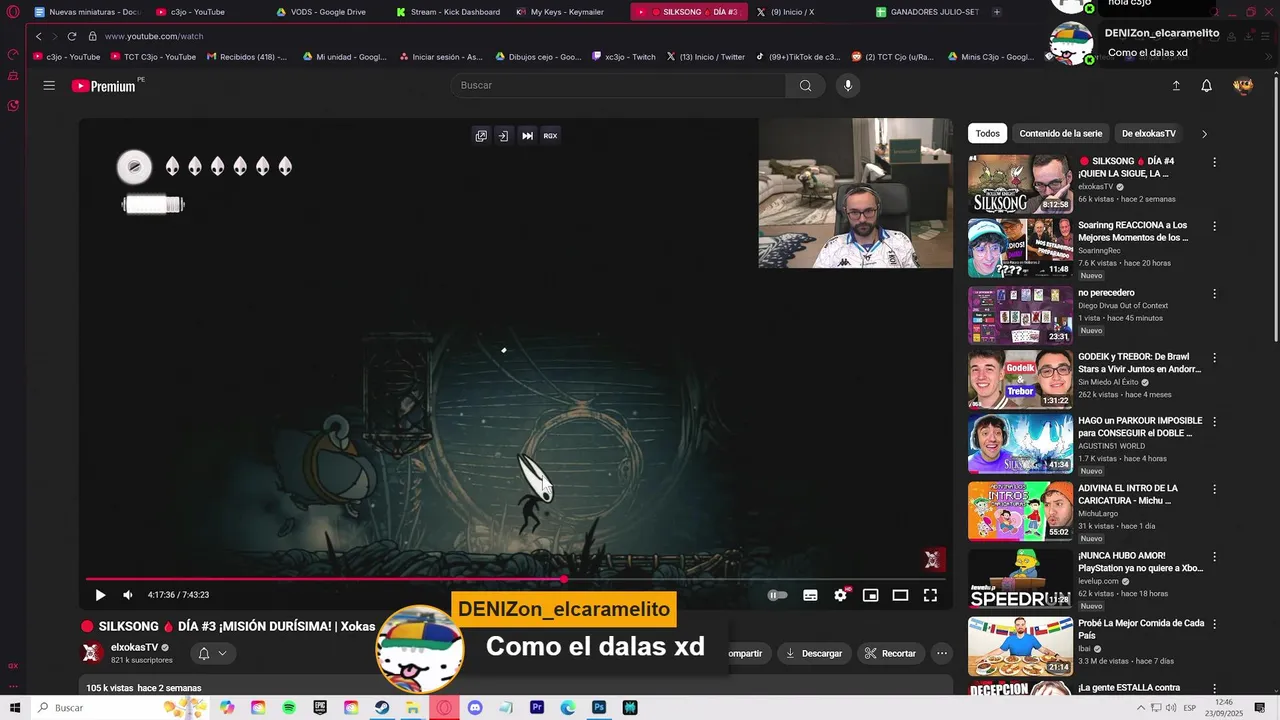1280x720 pixels.
Task: Enter fullscreen mode
Action: [930, 595]
